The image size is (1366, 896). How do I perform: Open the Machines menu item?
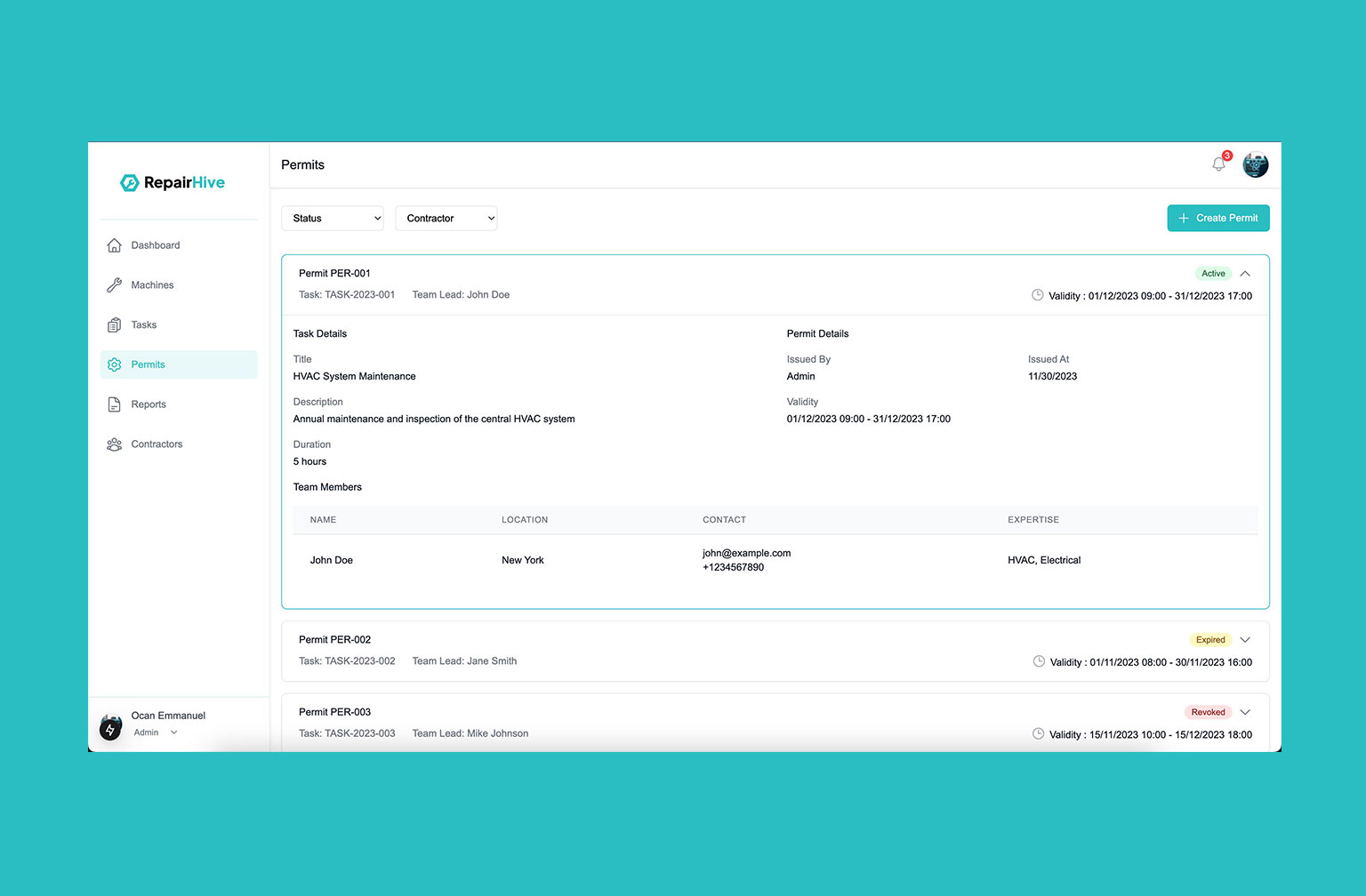(x=179, y=285)
